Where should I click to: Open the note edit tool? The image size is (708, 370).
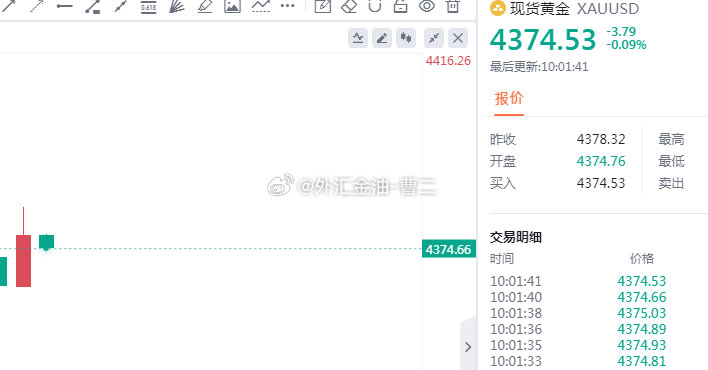(x=322, y=6)
